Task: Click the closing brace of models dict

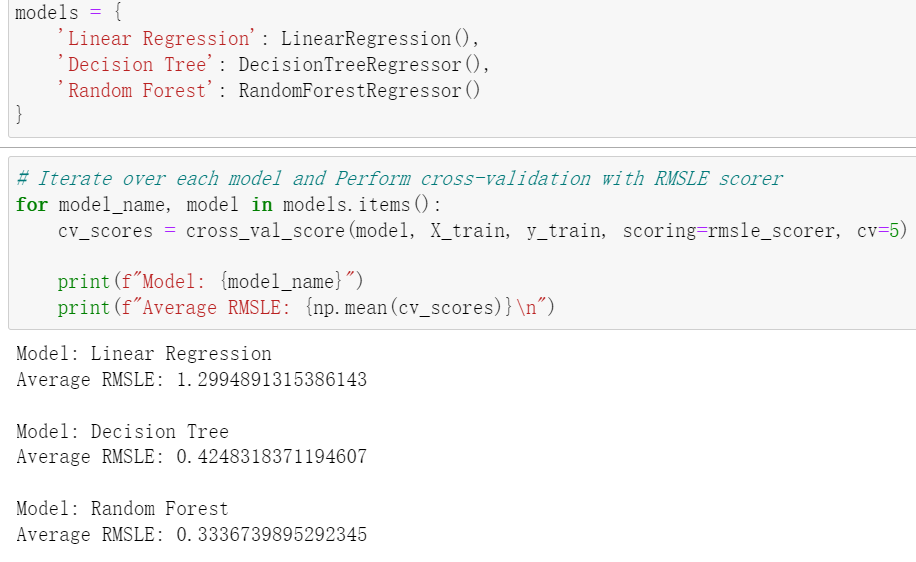Action: coord(19,114)
